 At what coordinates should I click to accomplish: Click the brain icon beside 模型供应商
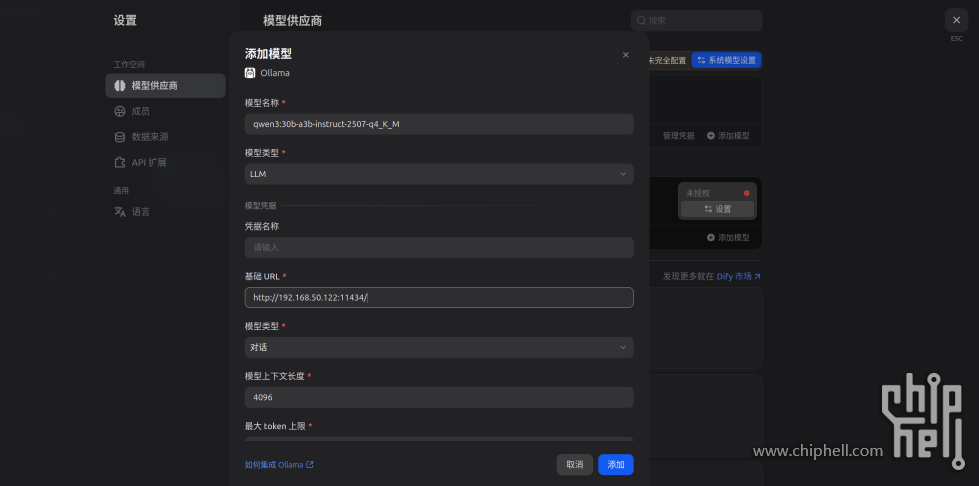tap(120, 86)
